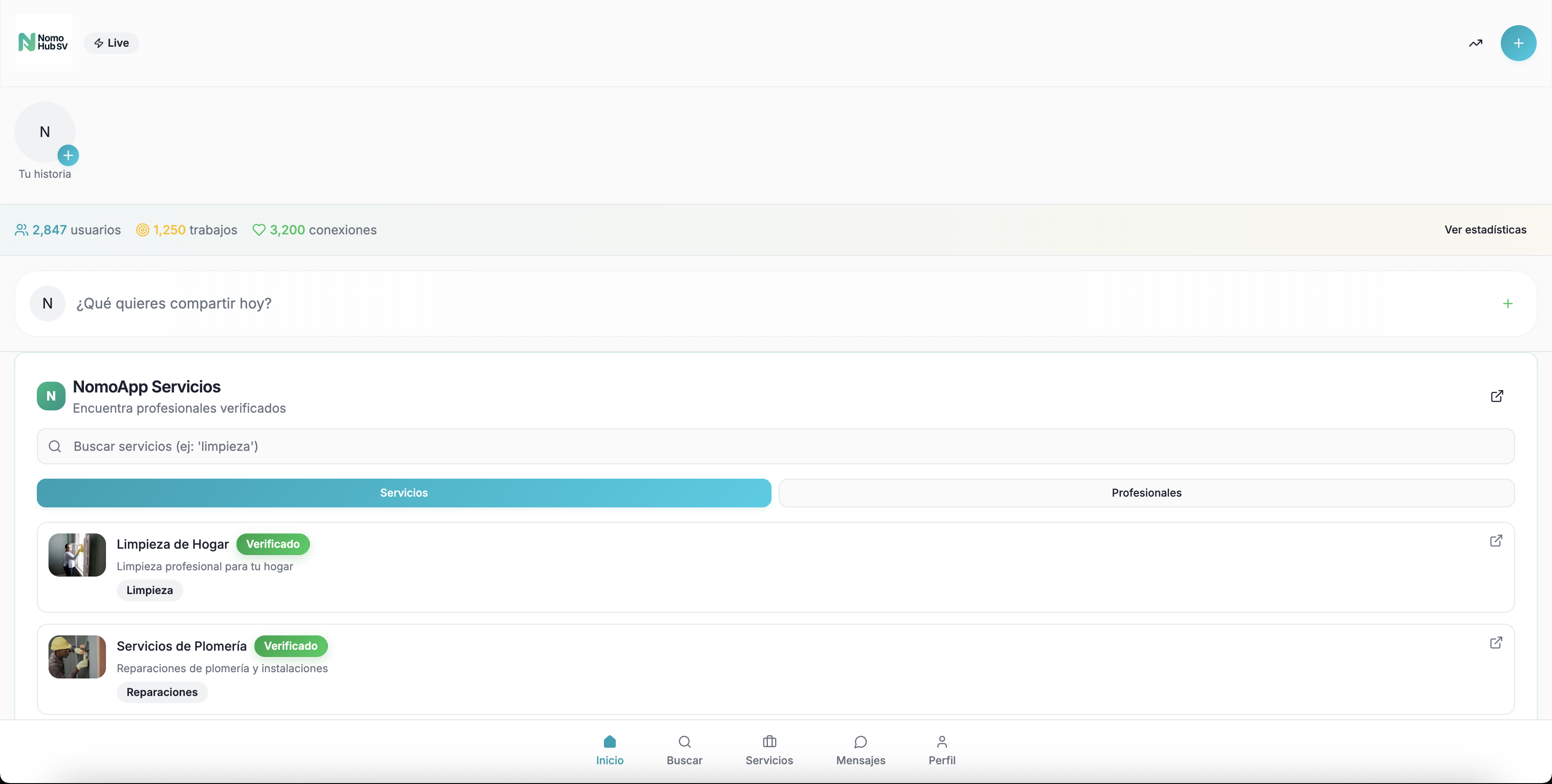Open NomoApp Servicios external link icon
The width and height of the screenshot is (1552, 784).
(1497, 396)
